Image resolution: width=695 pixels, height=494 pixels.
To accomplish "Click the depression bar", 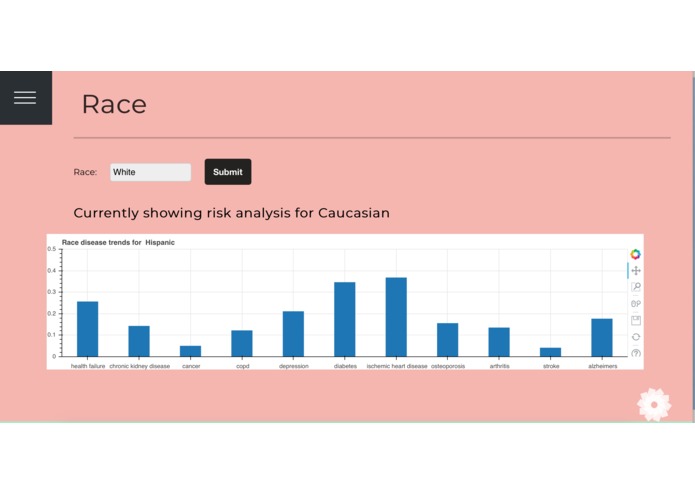I will 293,334.
